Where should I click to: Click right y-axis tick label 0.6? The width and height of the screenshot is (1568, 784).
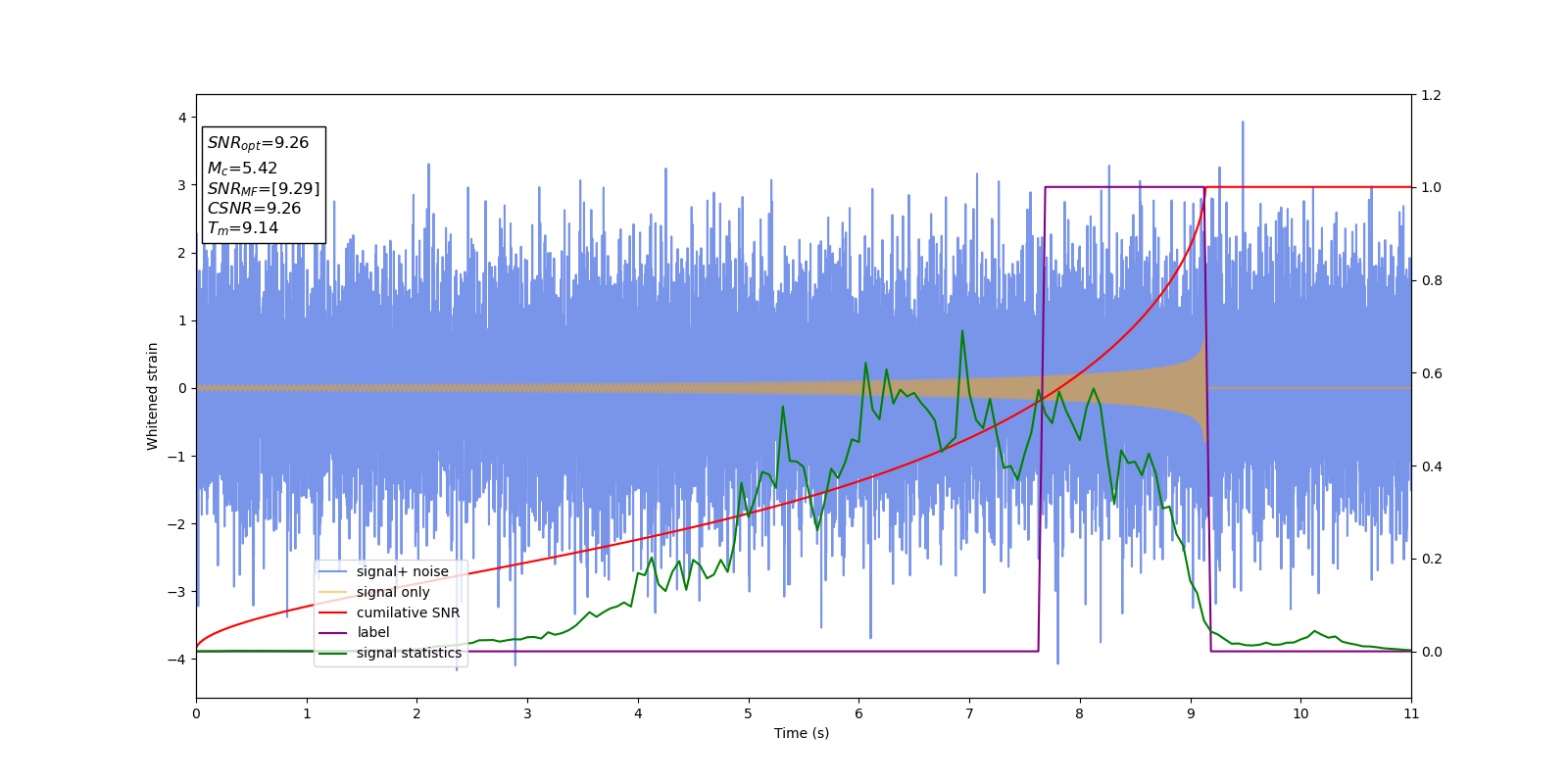[x=1431, y=373]
